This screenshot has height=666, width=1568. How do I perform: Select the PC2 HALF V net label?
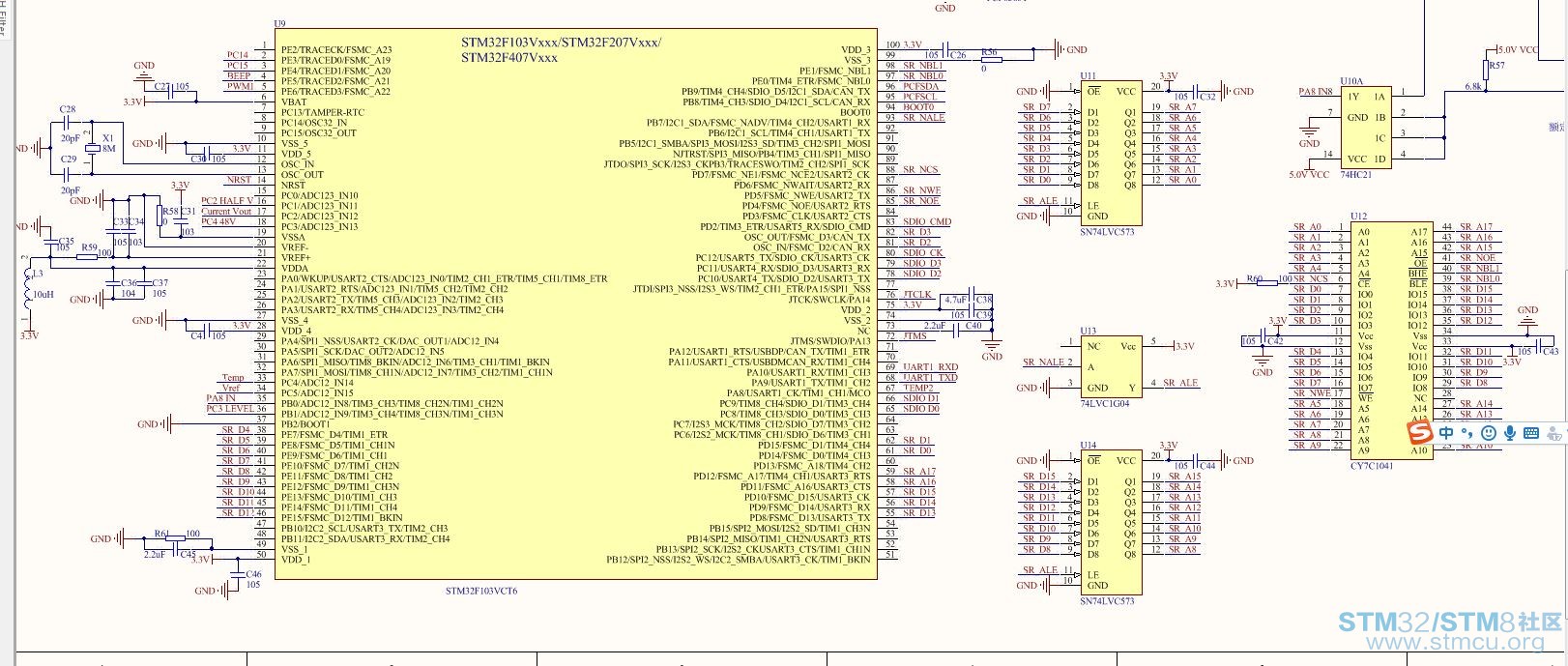coord(227,200)
